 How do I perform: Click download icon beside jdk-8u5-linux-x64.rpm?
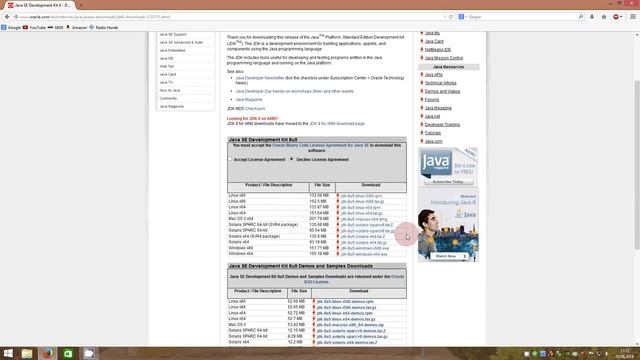(x=338, y=207)
